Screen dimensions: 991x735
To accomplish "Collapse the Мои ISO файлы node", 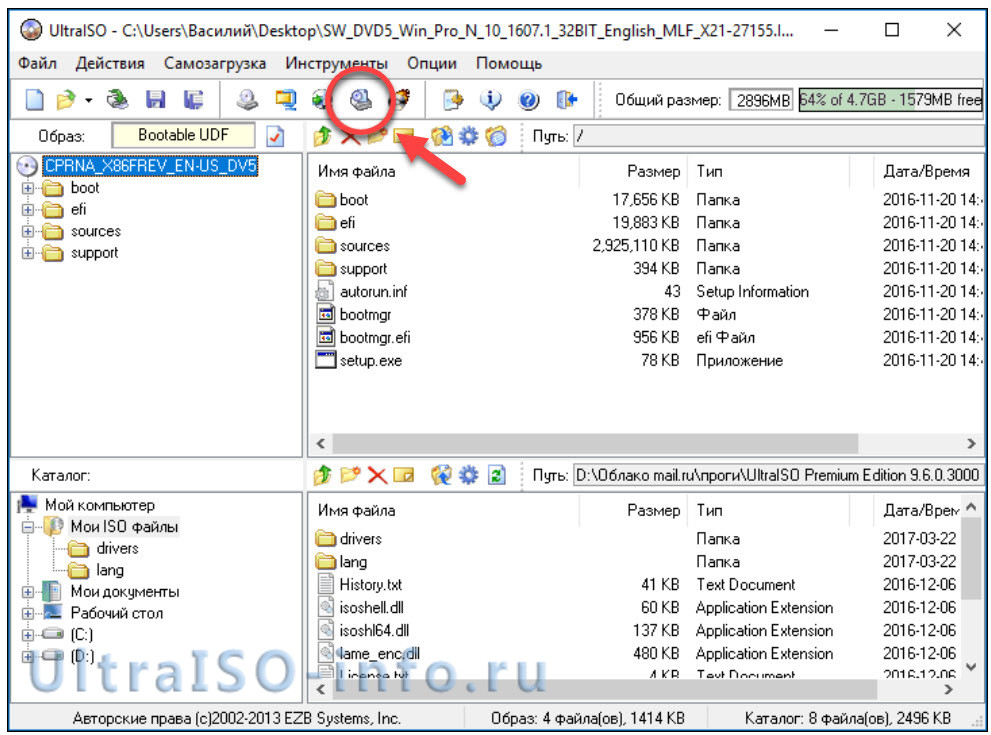I will (28, 526).
